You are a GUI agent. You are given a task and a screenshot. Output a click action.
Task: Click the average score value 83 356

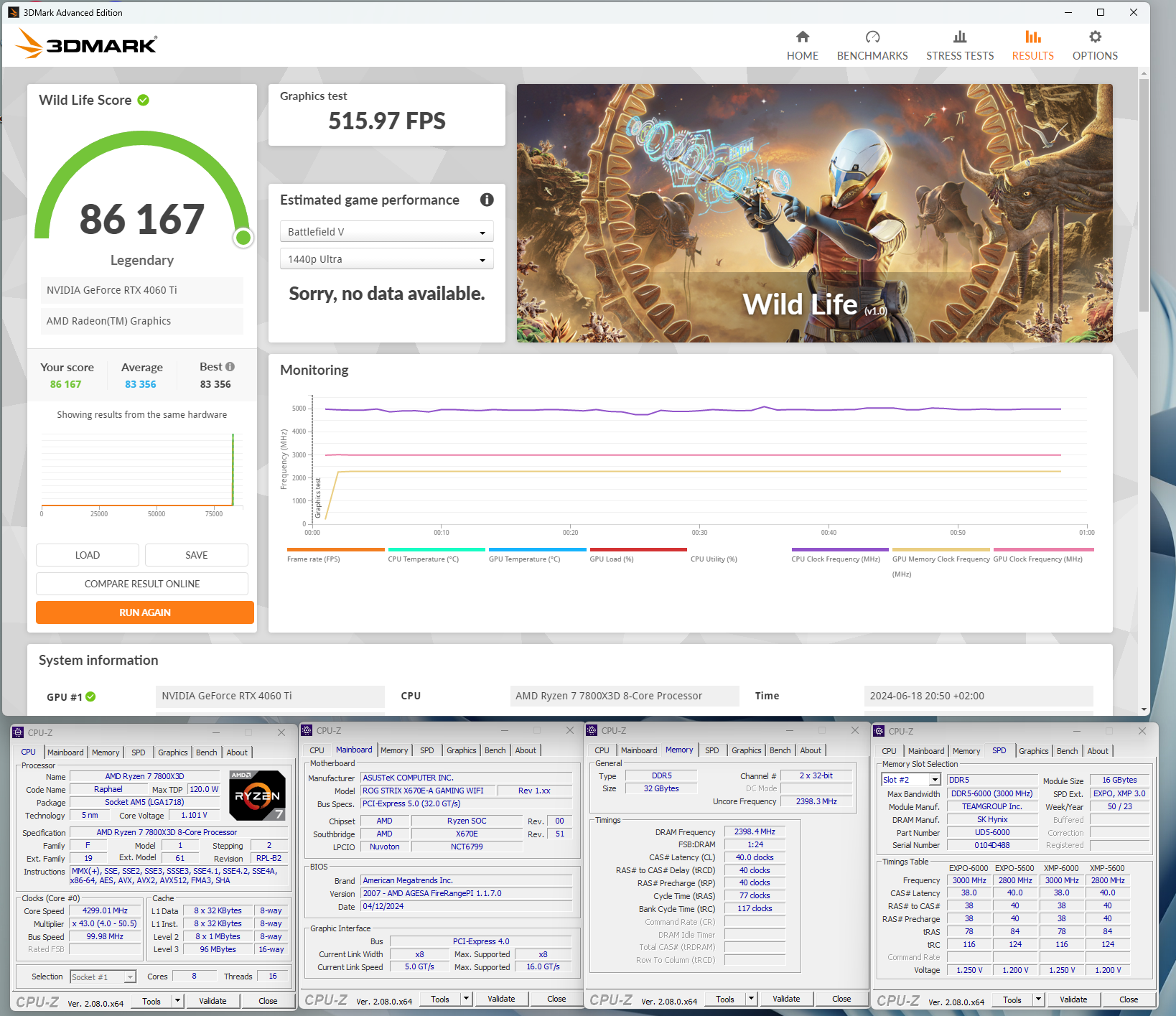pos(141,384)
